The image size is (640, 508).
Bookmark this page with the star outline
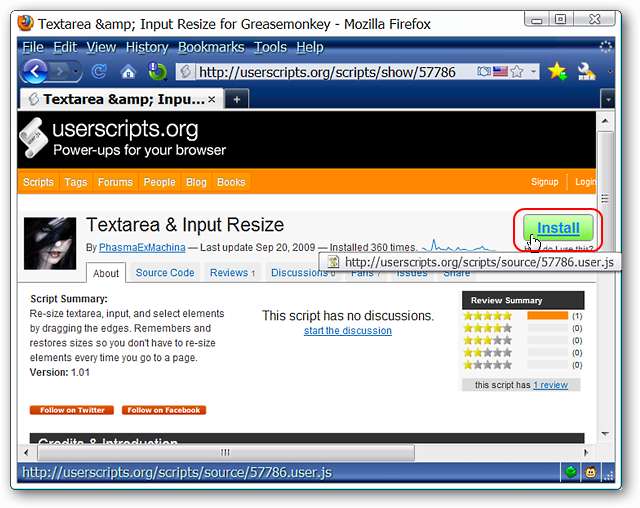517,72
